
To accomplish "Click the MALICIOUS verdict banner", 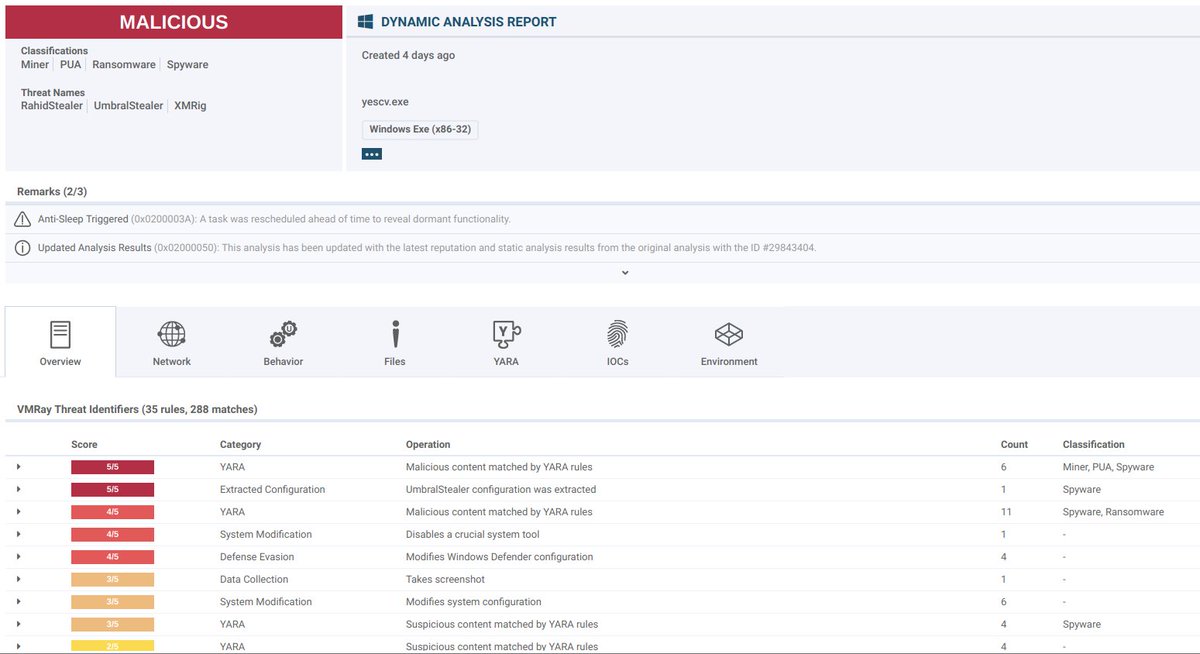I will click(x=174, y=22).
